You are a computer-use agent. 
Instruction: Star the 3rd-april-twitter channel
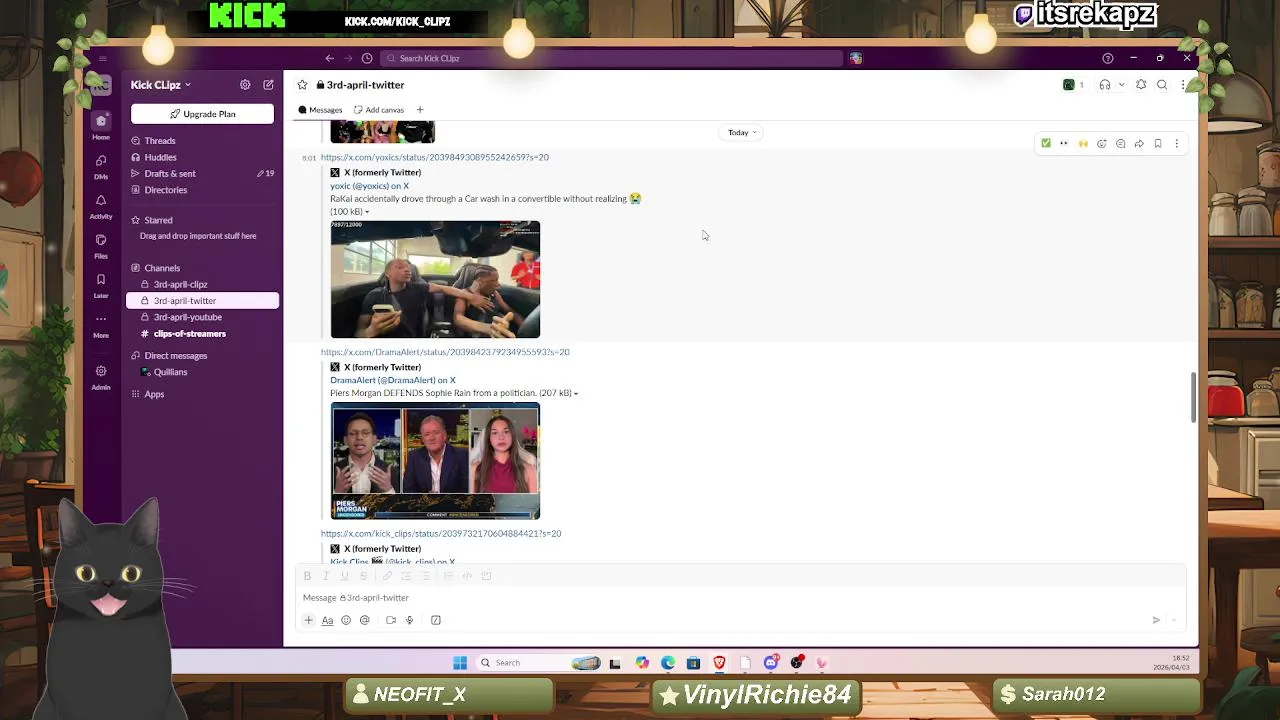[x=302, y=85]
